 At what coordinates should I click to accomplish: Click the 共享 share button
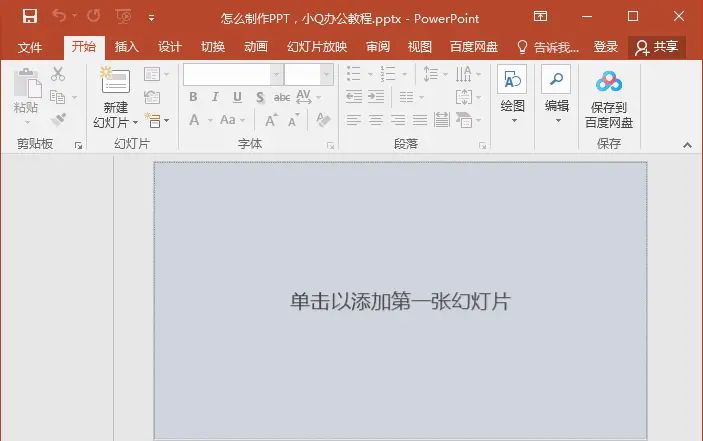coord(657,47)
